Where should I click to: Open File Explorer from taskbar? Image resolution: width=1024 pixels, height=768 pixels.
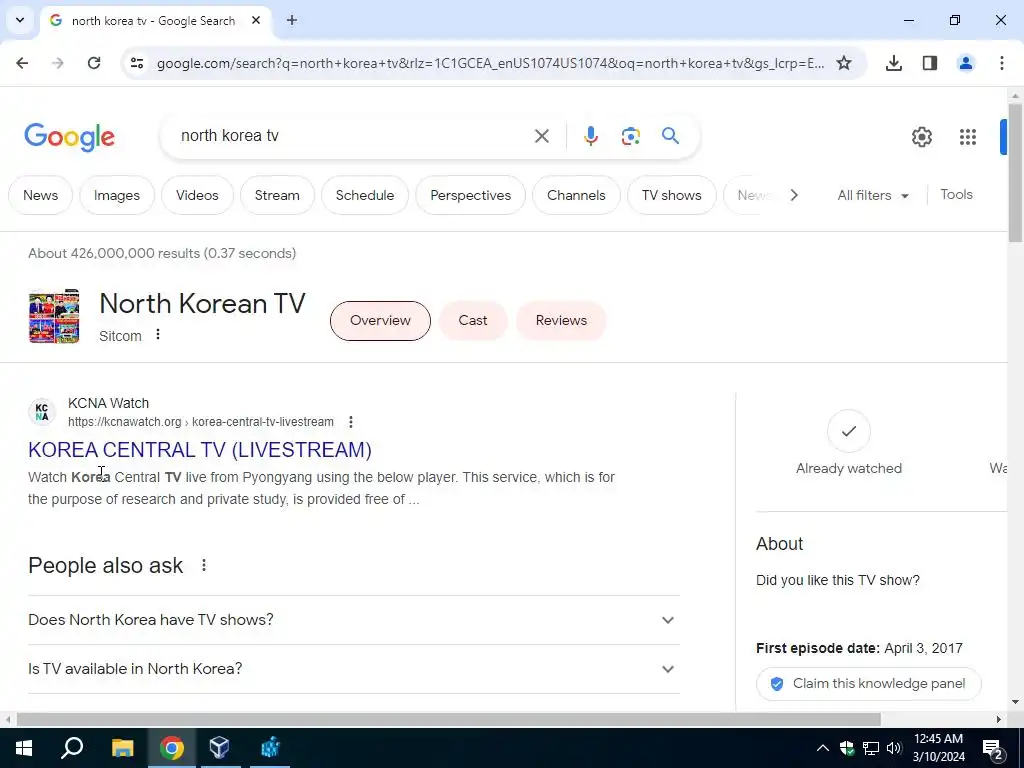(x=122, y=748)
